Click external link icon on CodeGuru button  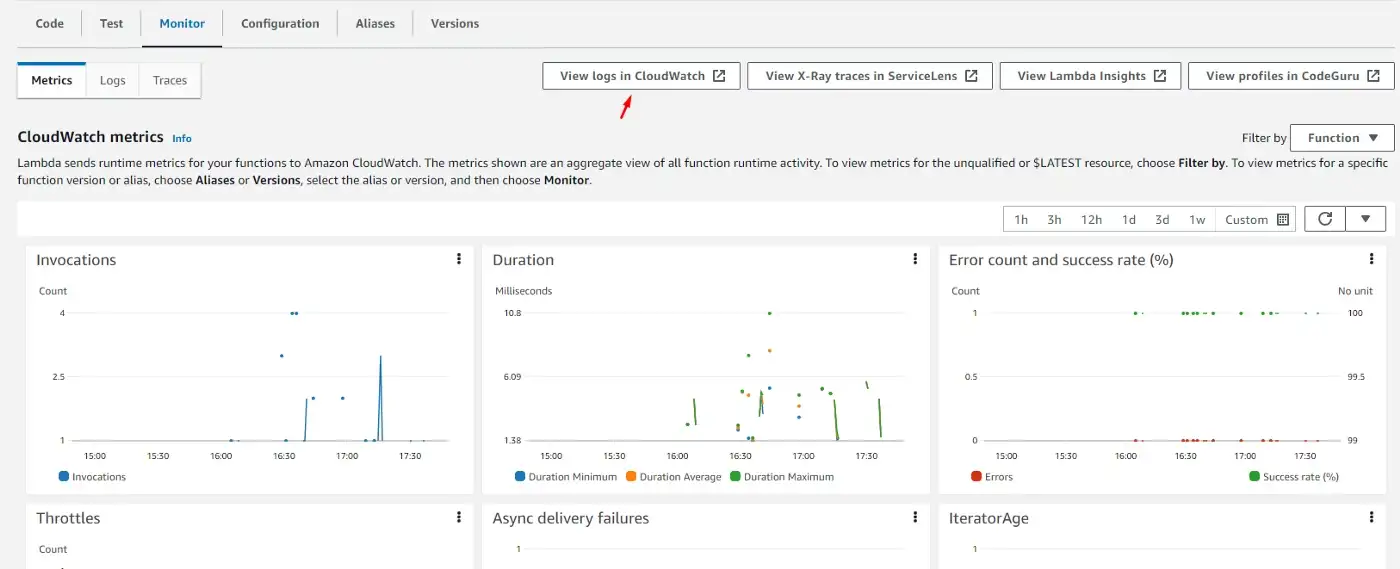[1374, 76]
